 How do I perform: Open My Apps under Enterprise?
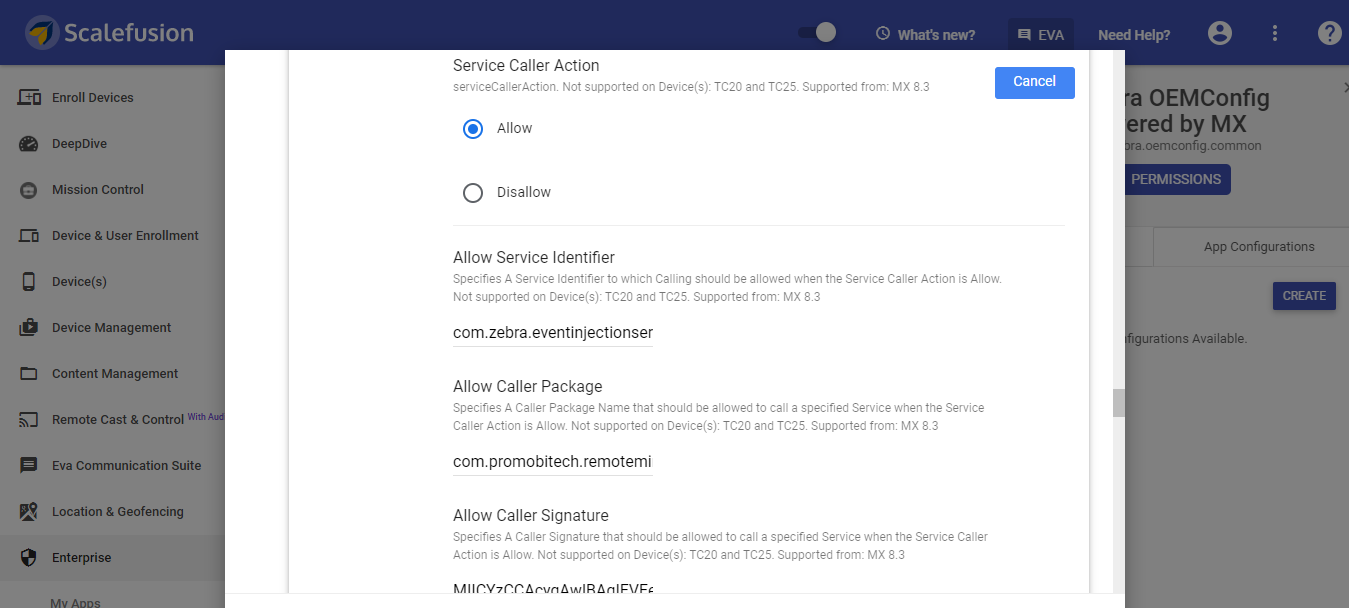(75, 602)
